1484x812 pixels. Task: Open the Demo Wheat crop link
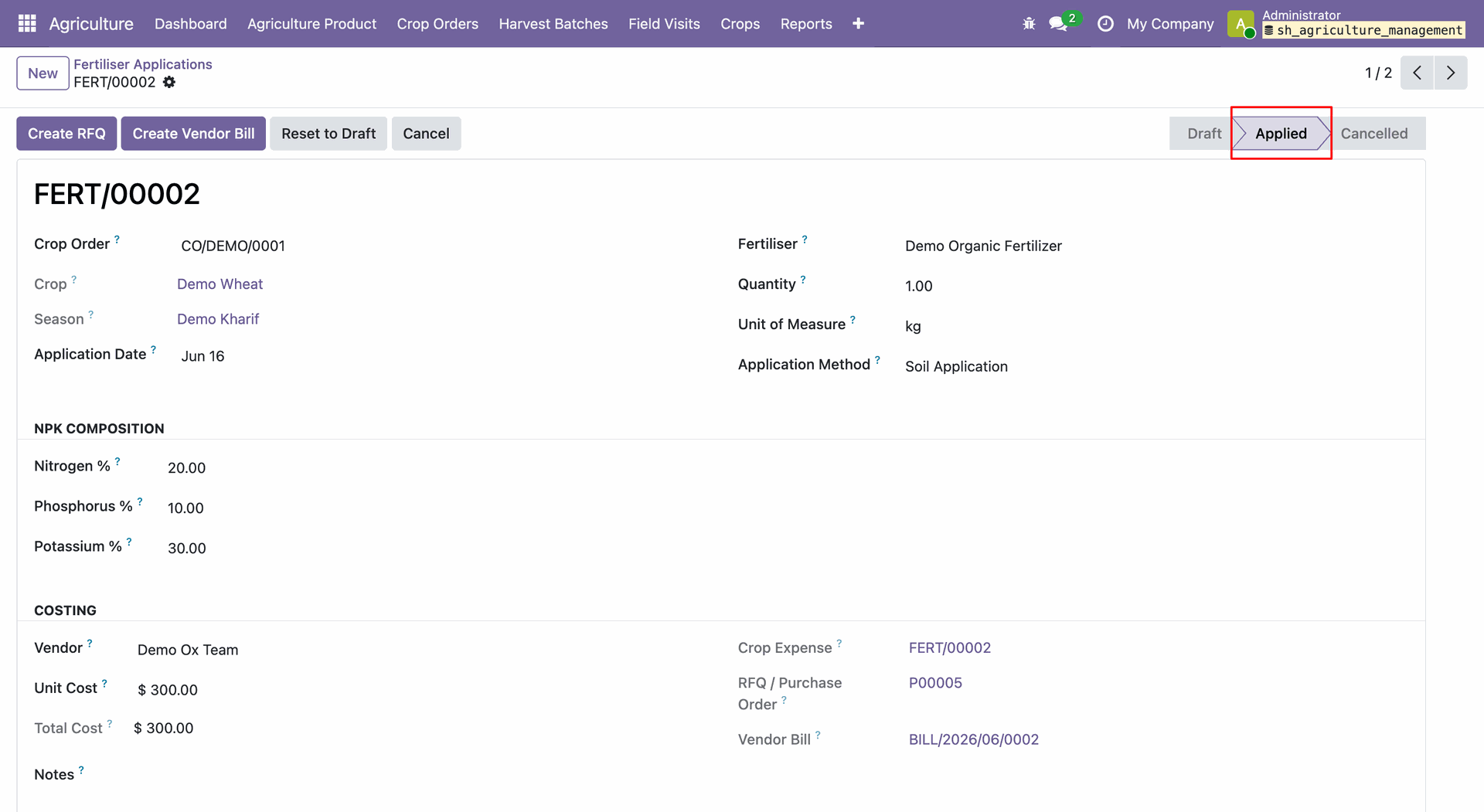click(220, 284)
